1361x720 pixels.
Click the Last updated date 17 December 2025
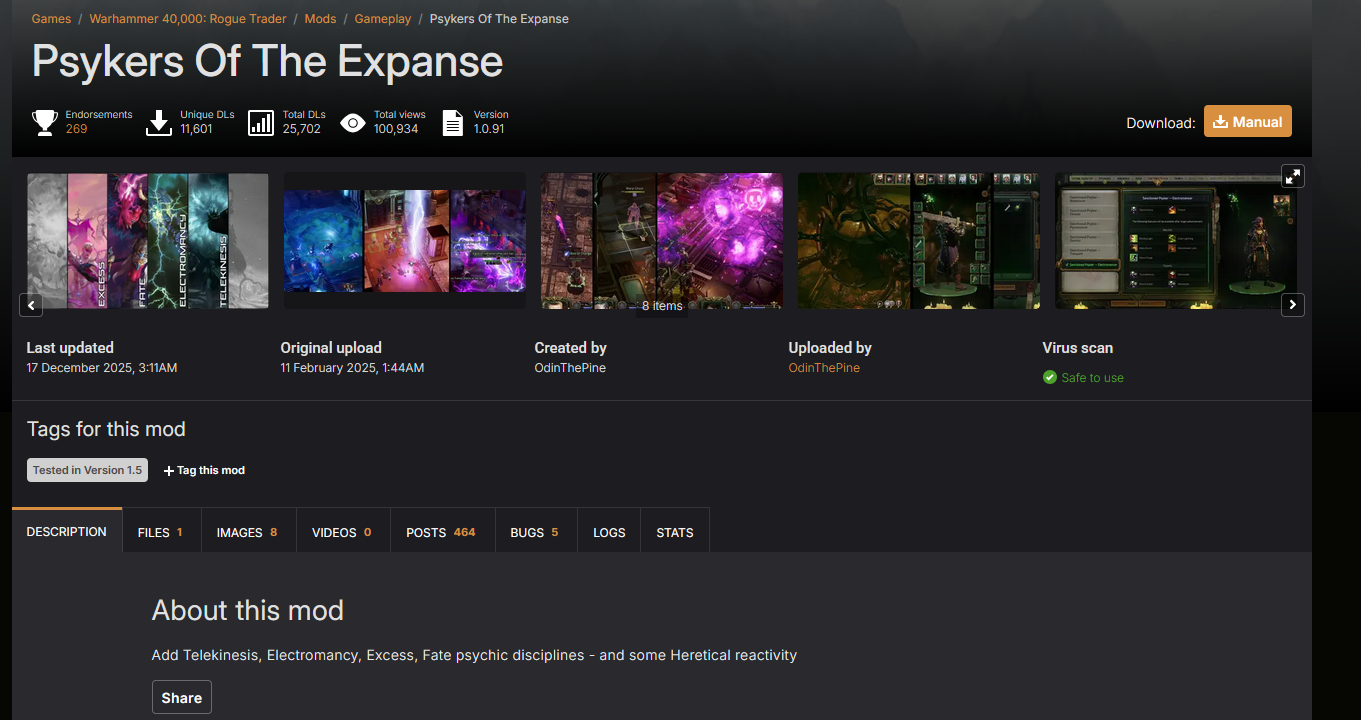pyautogui.click(x=102, y=368)
